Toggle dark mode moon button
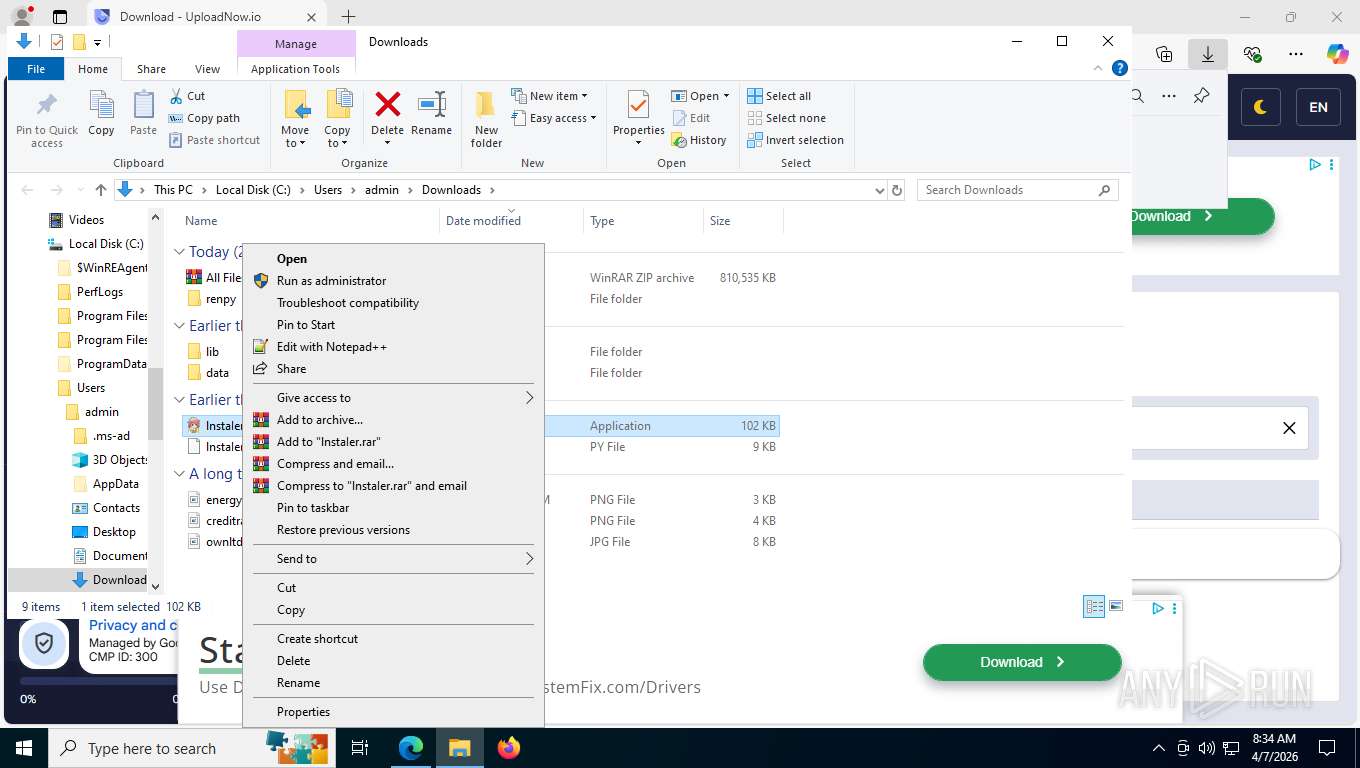1360x768 pixels. [x=1260, y=107]
